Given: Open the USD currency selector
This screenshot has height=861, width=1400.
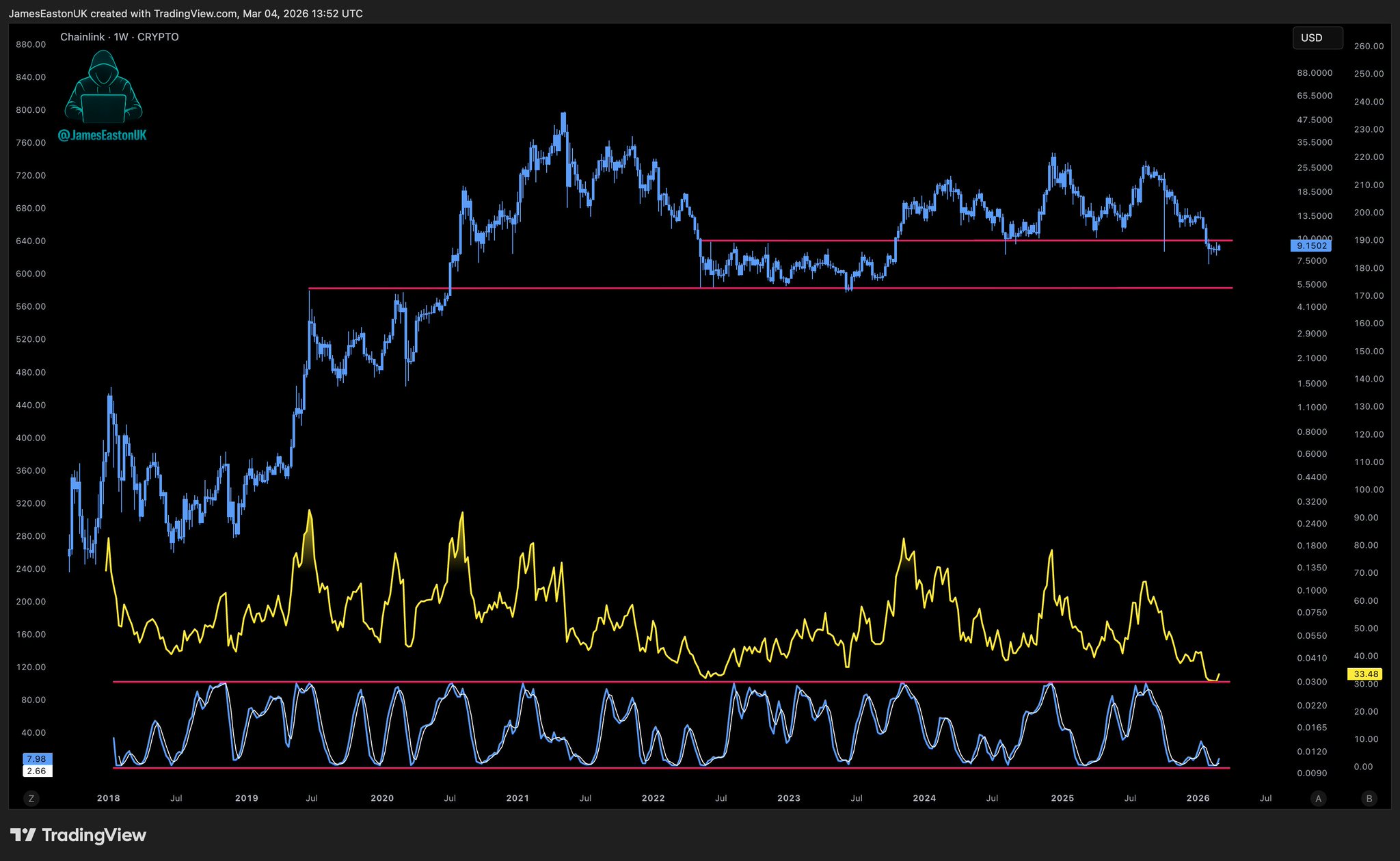Looking at the screenshot, I should click(1317, 38).
